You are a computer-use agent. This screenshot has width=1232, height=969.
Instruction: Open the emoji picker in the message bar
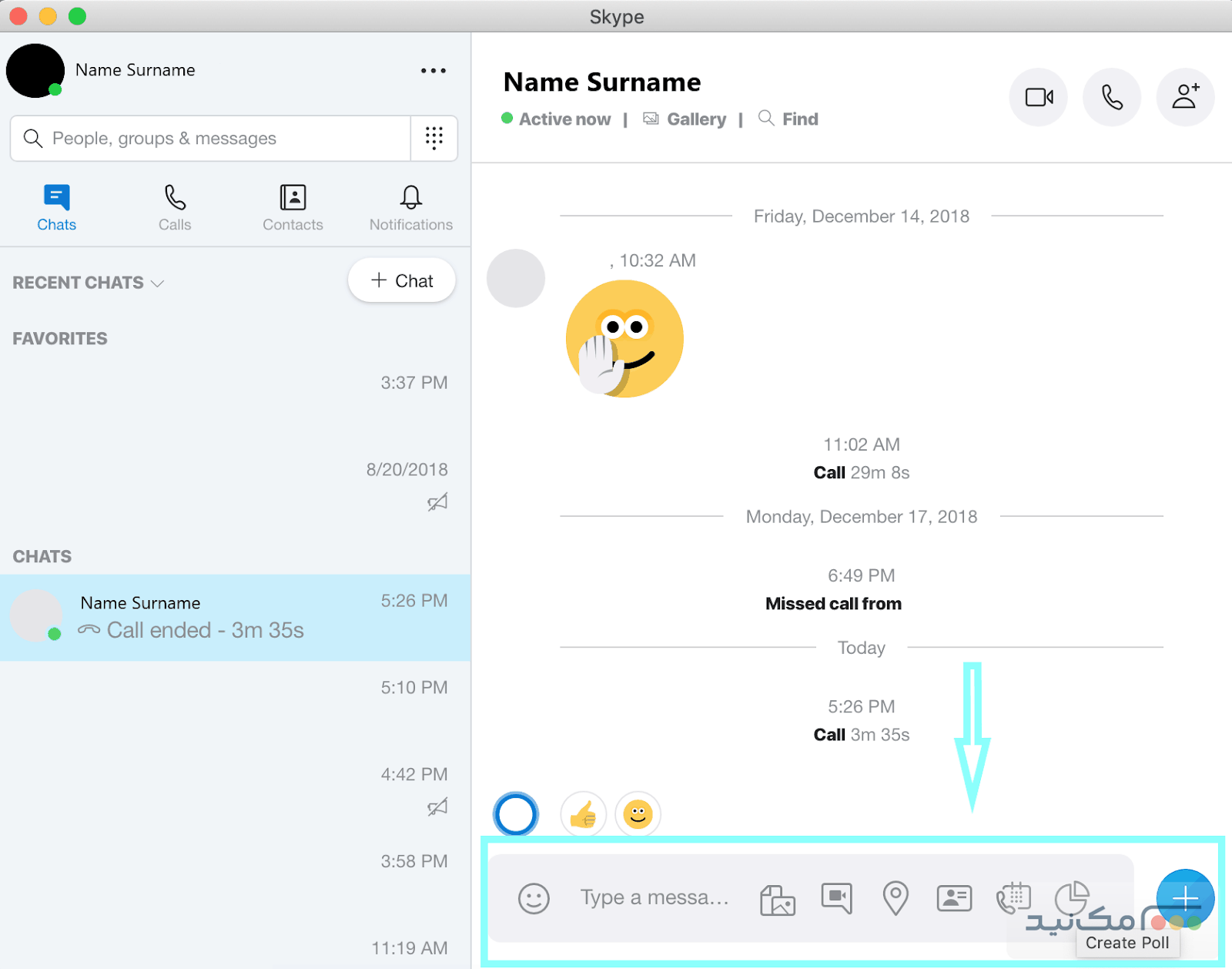click(x=534, y=897)
